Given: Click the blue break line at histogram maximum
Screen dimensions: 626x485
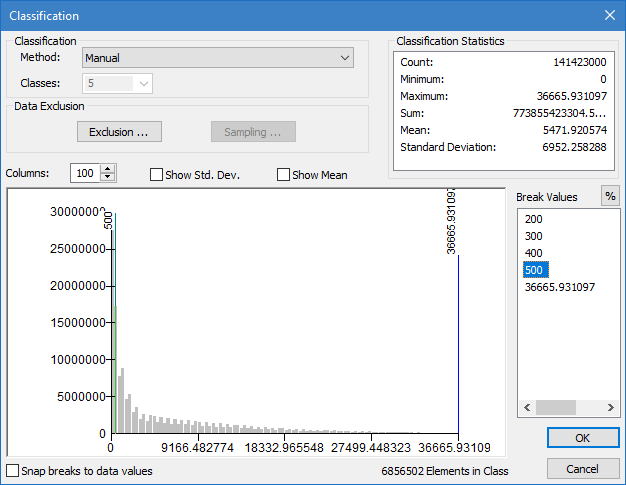Looking at the screenshot, I should (459, 340).
